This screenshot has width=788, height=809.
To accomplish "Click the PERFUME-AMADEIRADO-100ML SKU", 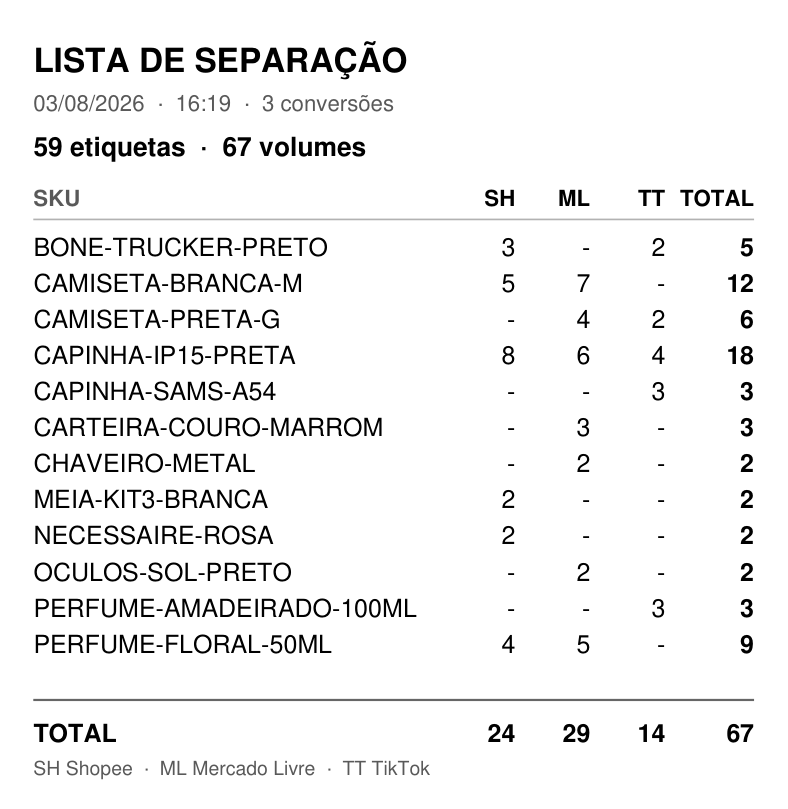I will (x=225, y=609).
